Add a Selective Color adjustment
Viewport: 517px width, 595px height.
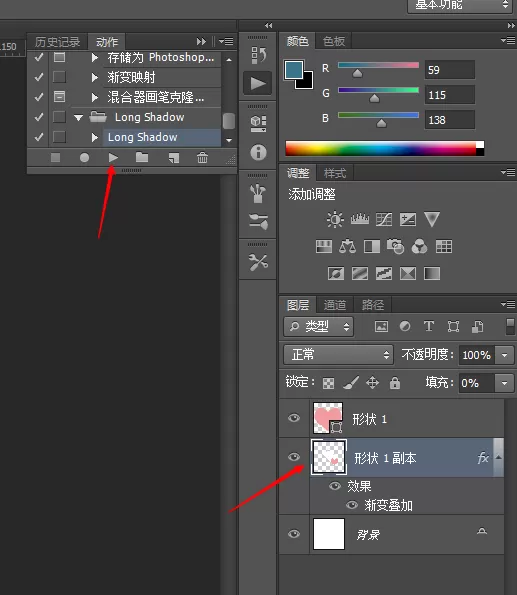(x=408, y=273)
